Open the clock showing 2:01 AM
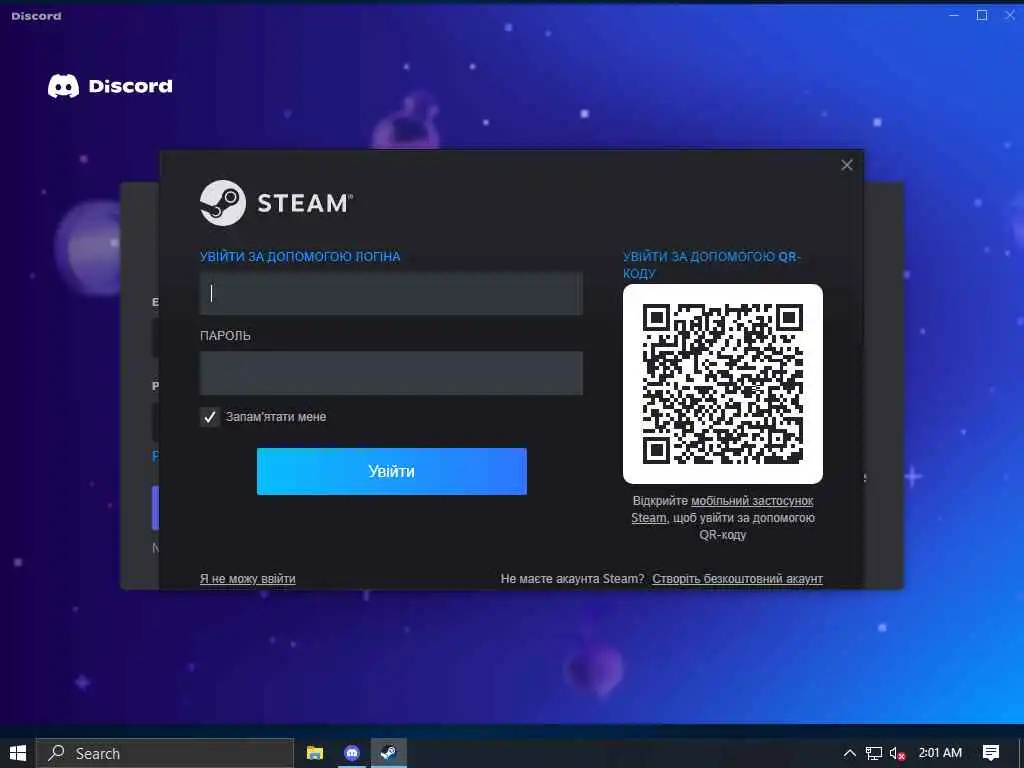 coord(940,753)
